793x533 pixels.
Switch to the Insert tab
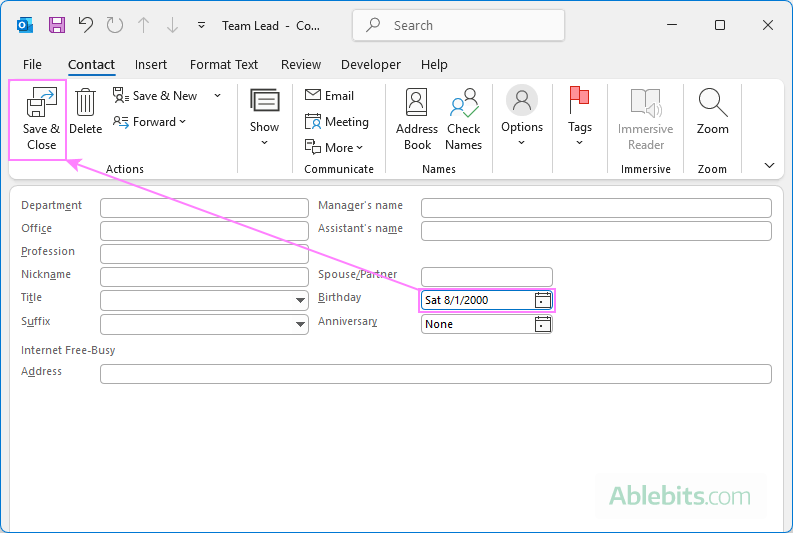tap(151, 65)
